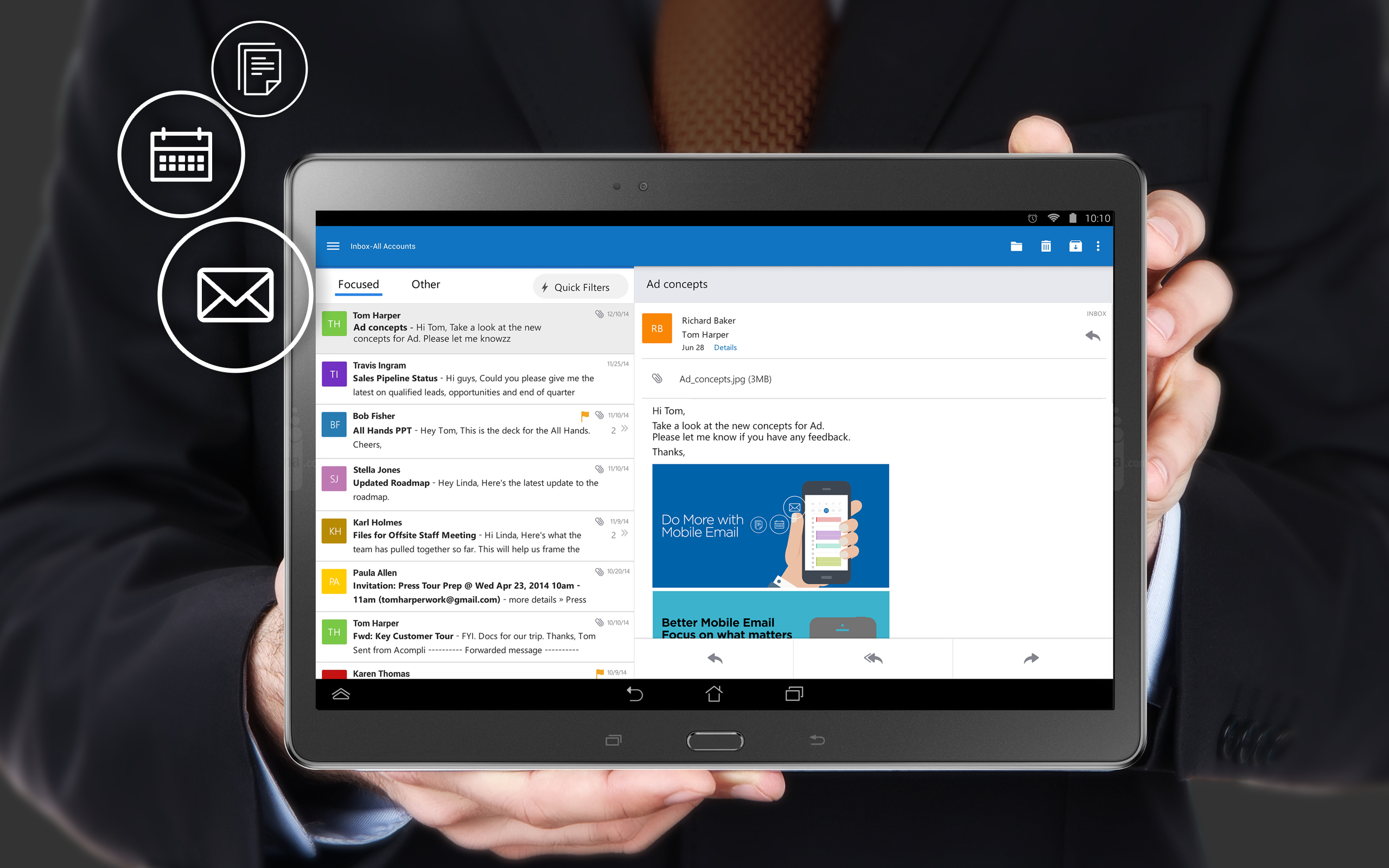The image size is (1389, 868).
Task: Click the Reply icon in email toolbar
Action: (x=715, y=658)
